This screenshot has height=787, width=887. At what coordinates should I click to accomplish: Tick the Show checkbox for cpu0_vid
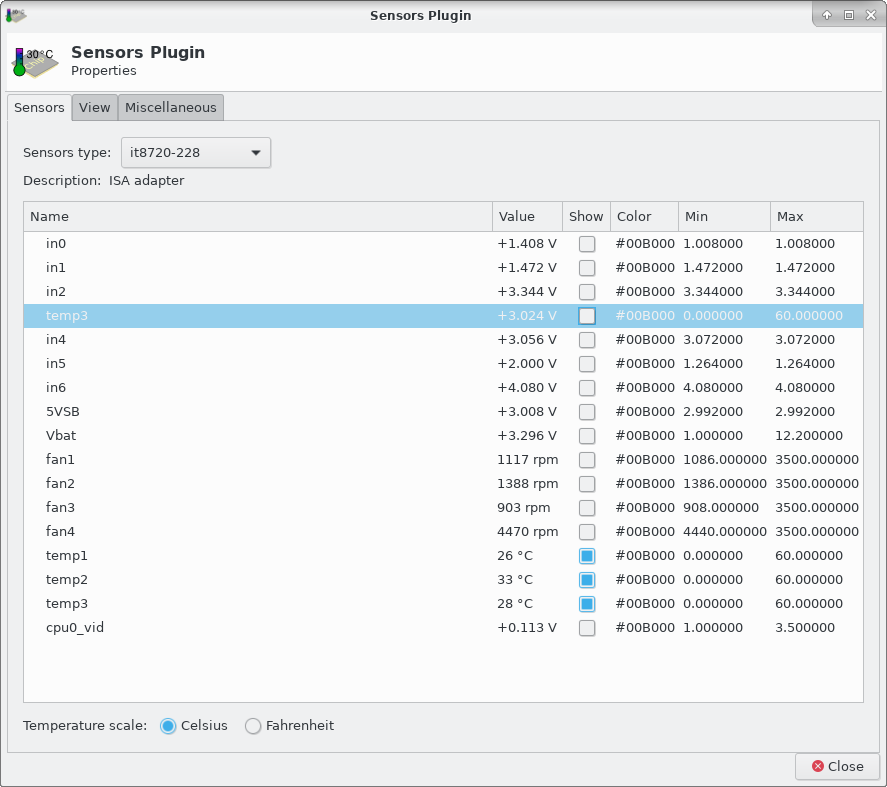coord(587,628)
